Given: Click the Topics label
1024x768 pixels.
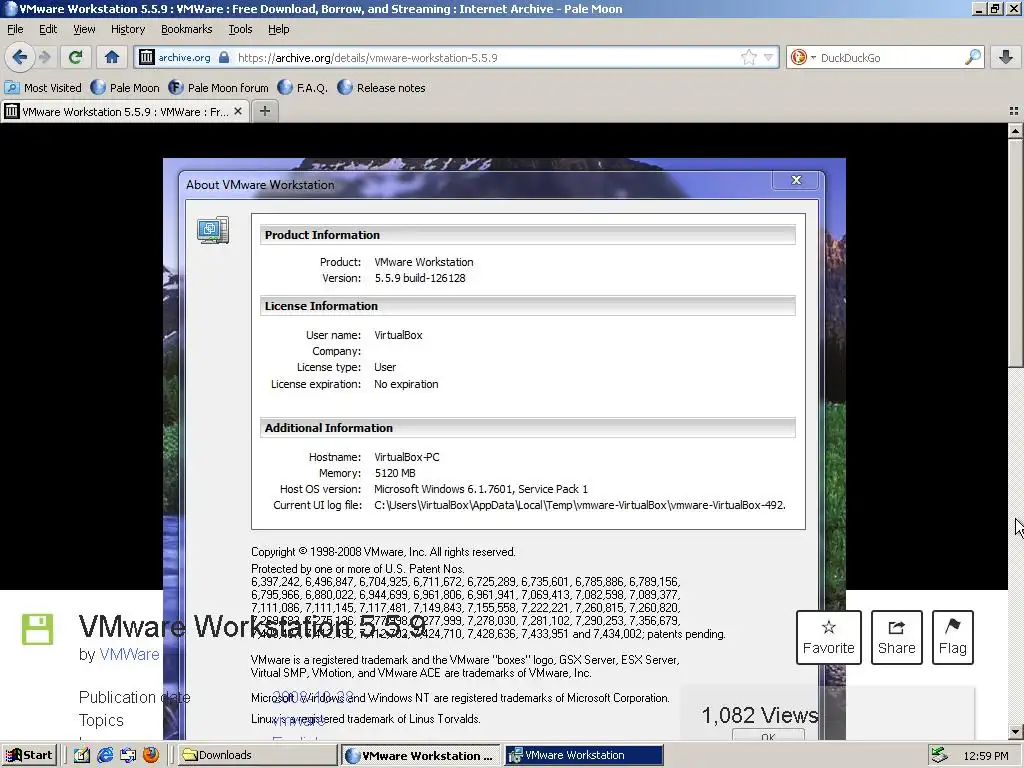Looking at the screenshot, I should (x=101, y=720).
